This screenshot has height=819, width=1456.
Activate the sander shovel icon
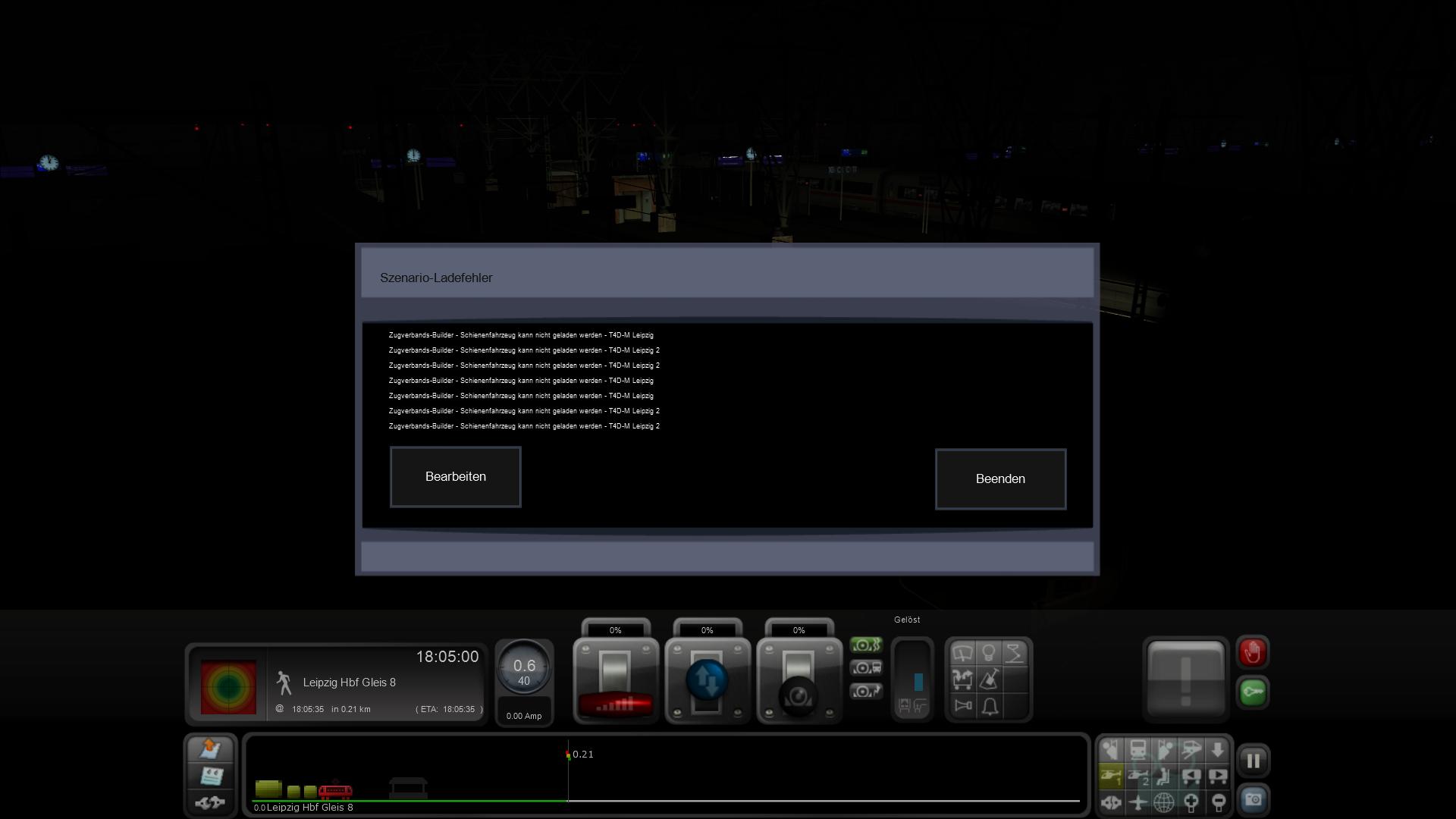pyautogui.click(x=989, y=680)
